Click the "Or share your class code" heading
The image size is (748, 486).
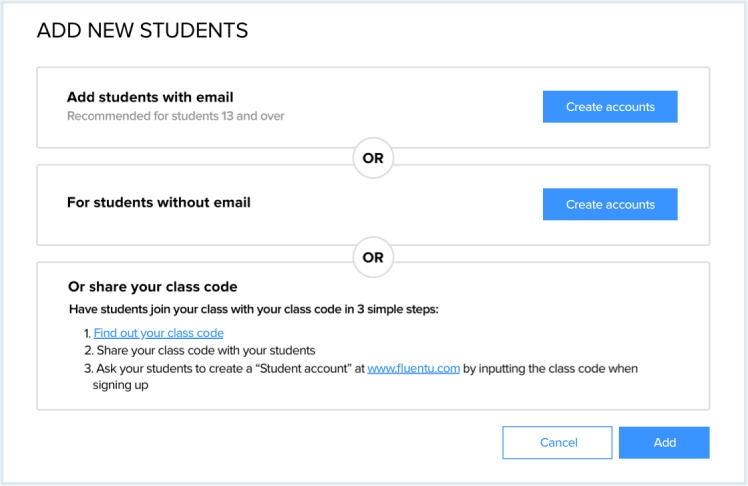coord(152,287)
